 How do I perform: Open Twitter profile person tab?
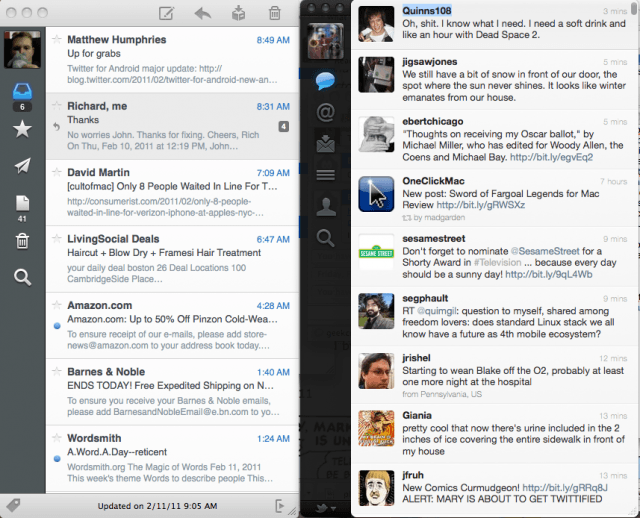point(326,207)
